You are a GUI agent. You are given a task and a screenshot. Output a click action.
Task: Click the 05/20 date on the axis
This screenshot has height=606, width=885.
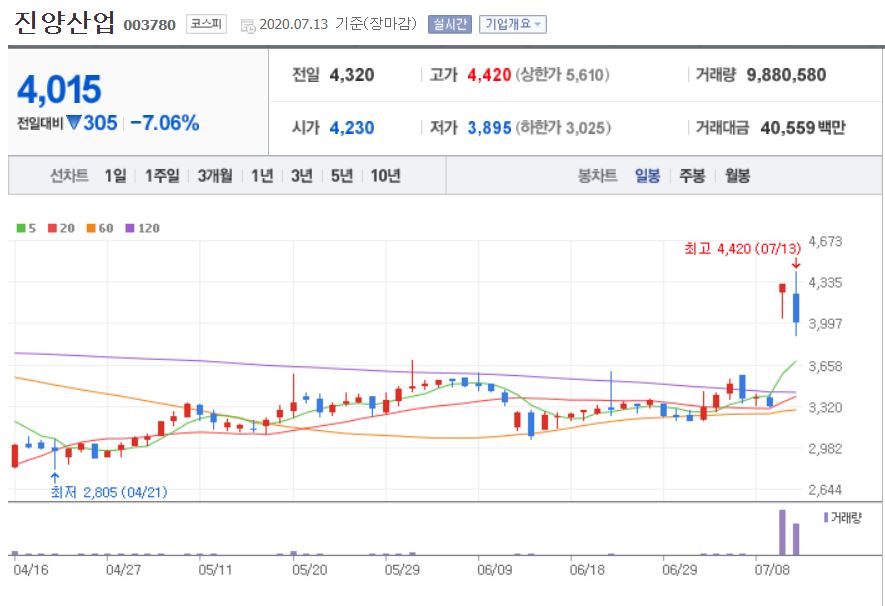pyautogui.click(x=309, y=569)
